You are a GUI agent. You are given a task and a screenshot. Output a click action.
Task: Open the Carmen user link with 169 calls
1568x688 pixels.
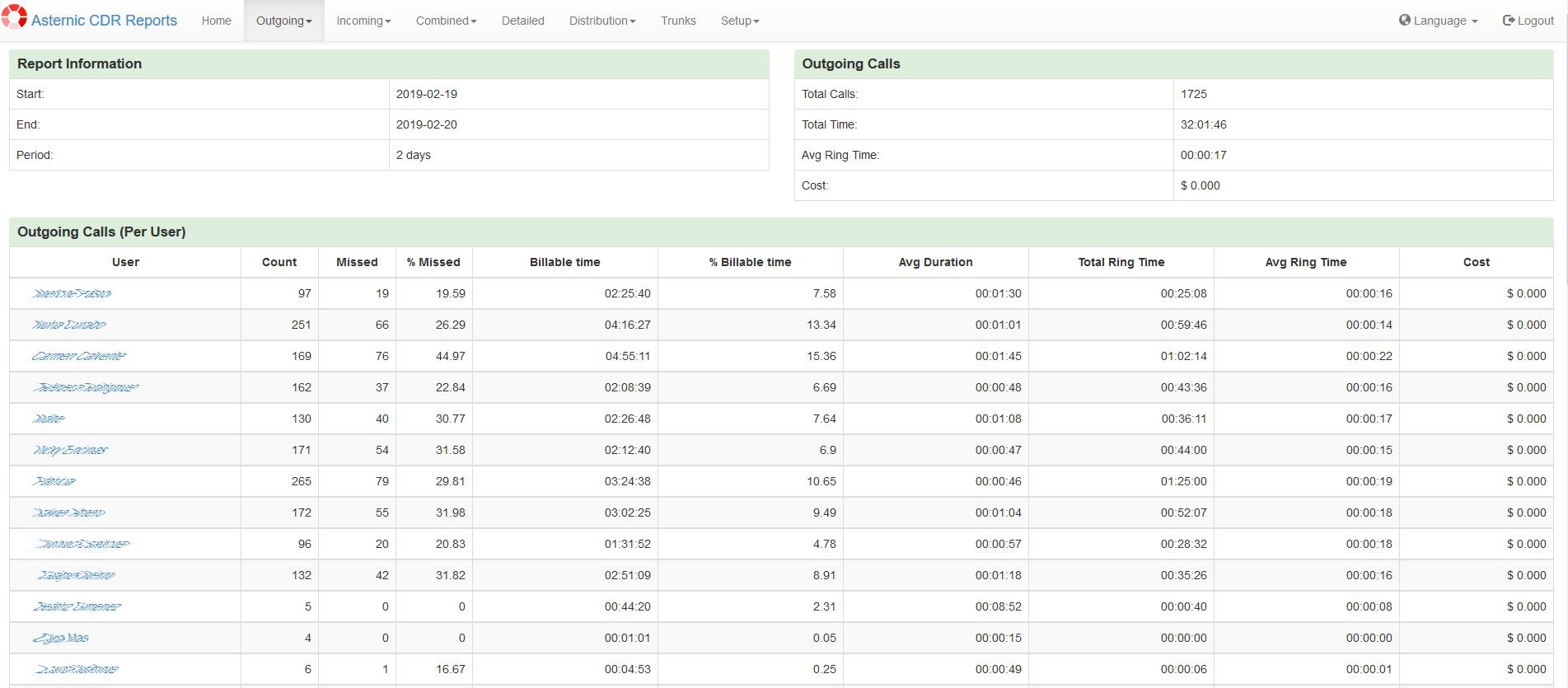79,356
